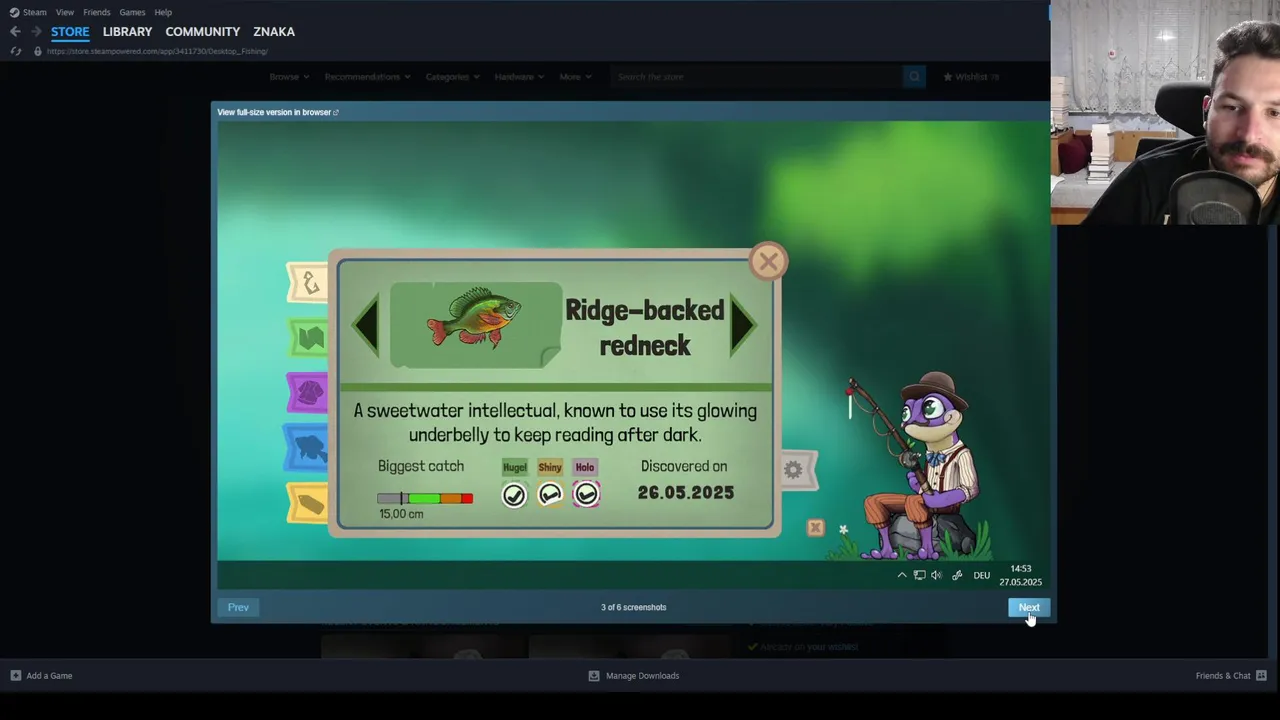Open the fishing hook side tab
Viewport: 1280px width, 720px height.
pos(309,283)
